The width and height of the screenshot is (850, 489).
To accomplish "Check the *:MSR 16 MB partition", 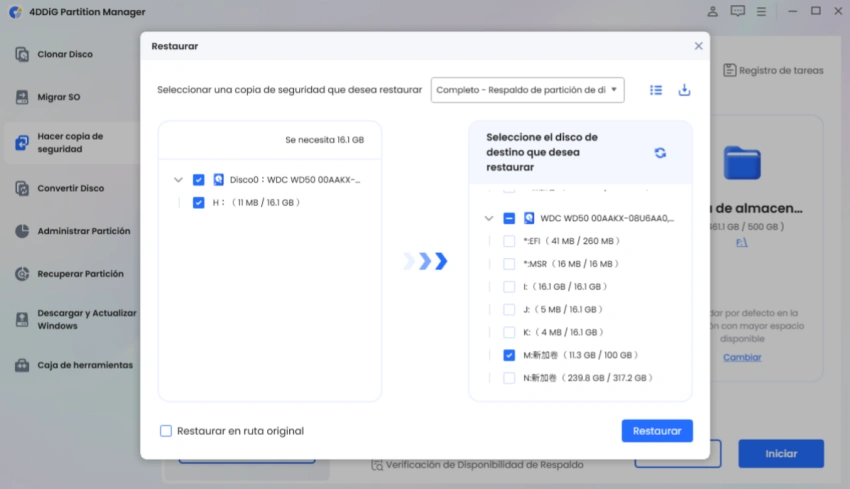I will (x=508, y=263).
